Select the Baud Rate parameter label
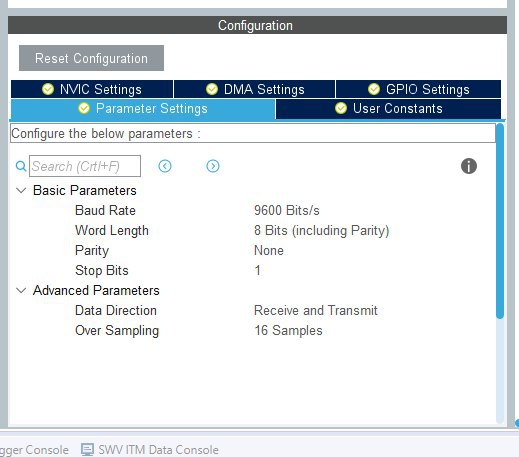 (105, 211)
